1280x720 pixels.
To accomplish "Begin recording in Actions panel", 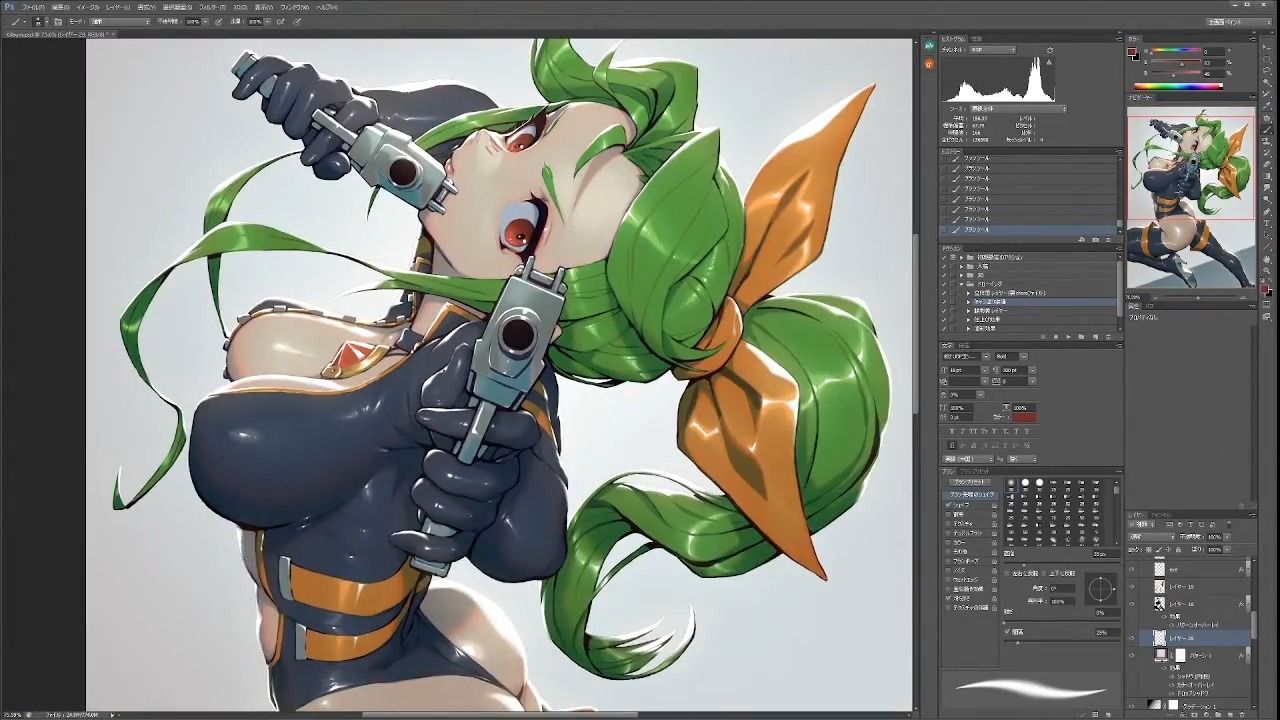I will pyautogui.click(x=1056, y=337).
